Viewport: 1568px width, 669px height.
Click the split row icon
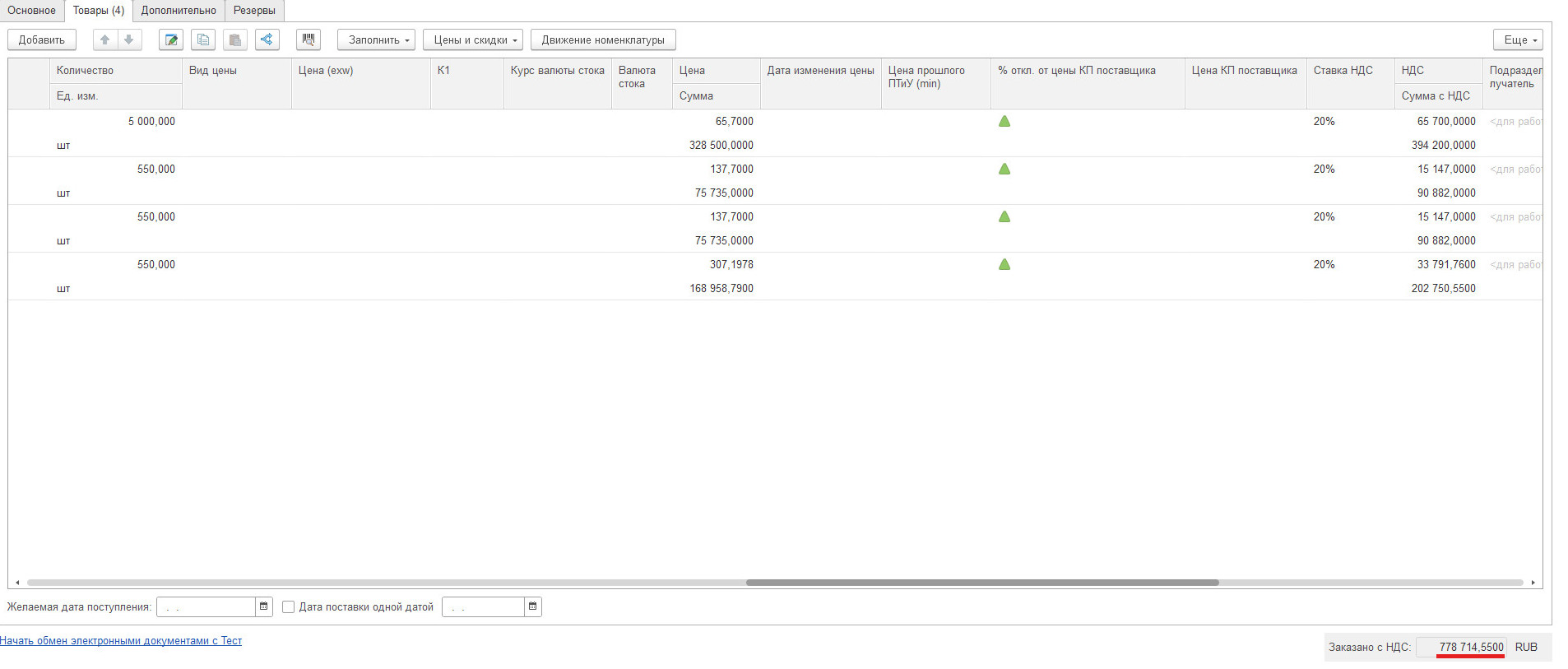(x=267, y=39)
